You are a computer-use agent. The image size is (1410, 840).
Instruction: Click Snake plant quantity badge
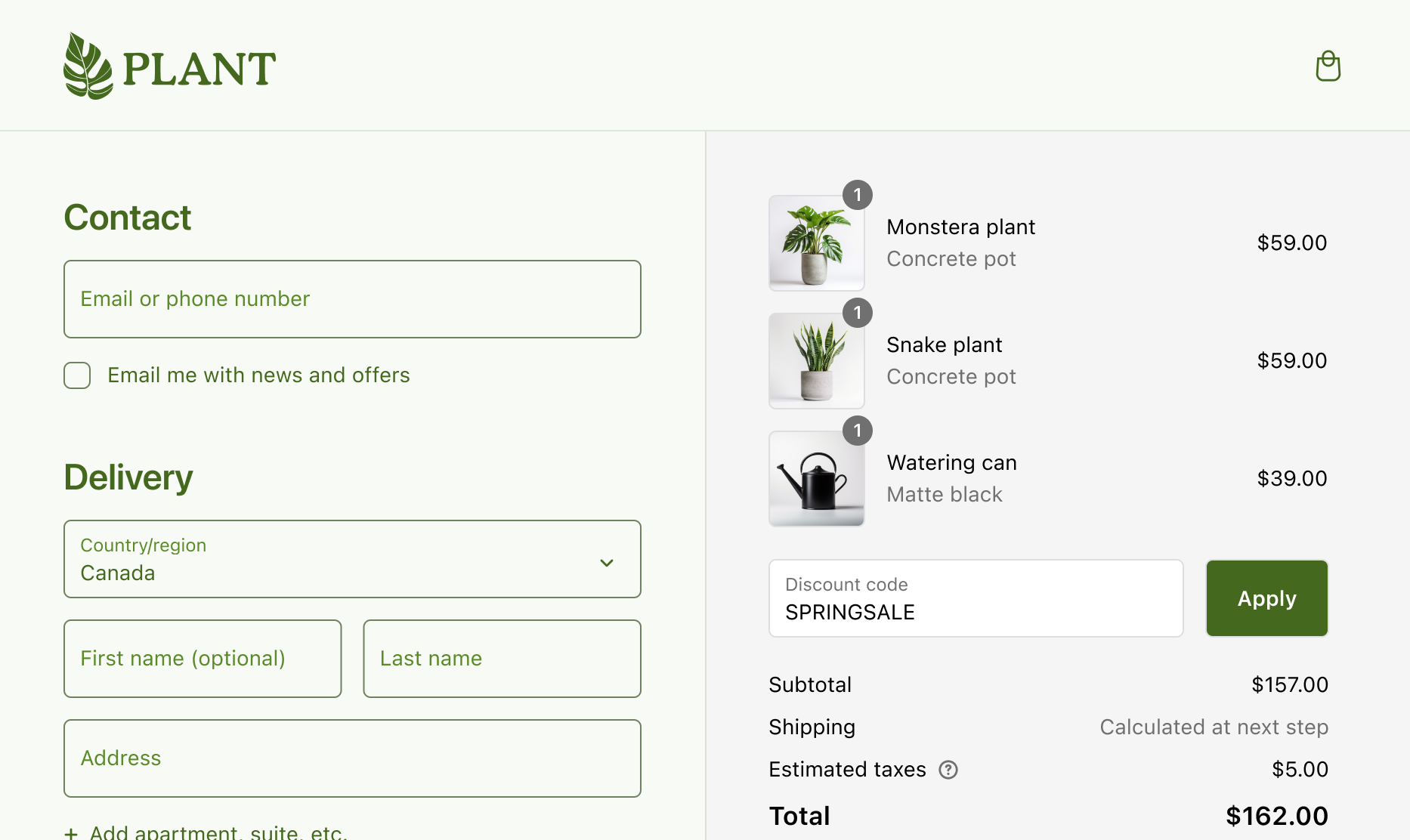pyautogui.click(x=858, y=313)
